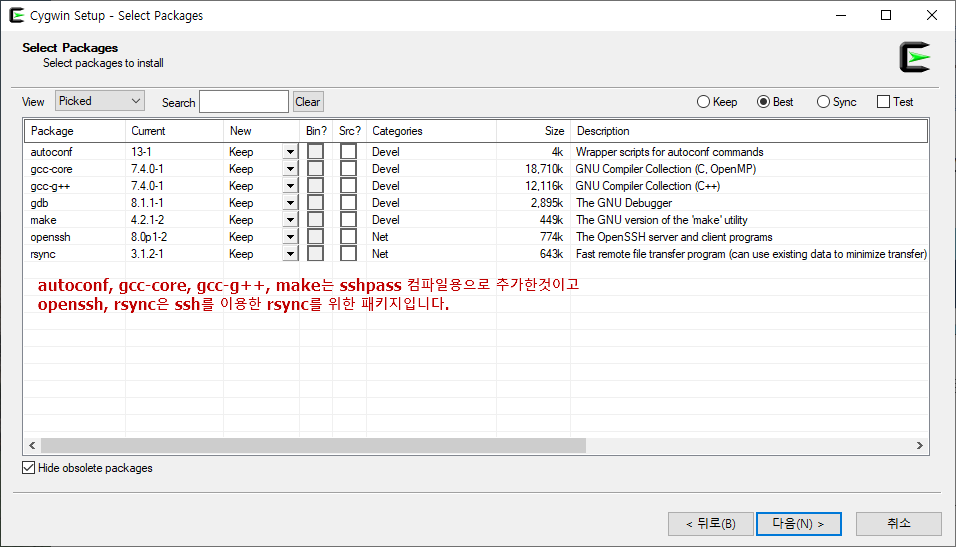Select the gcc-g++ package name
The width and height of the screenshot is (956, 547).
pyautogui.click(x=50, y=186)
